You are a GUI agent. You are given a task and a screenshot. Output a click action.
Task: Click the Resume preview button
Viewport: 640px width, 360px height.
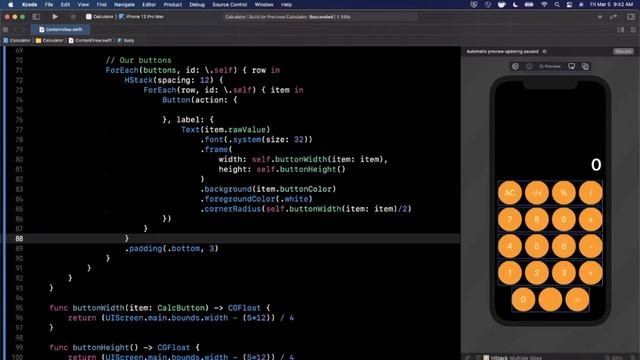tap(623, 51)
